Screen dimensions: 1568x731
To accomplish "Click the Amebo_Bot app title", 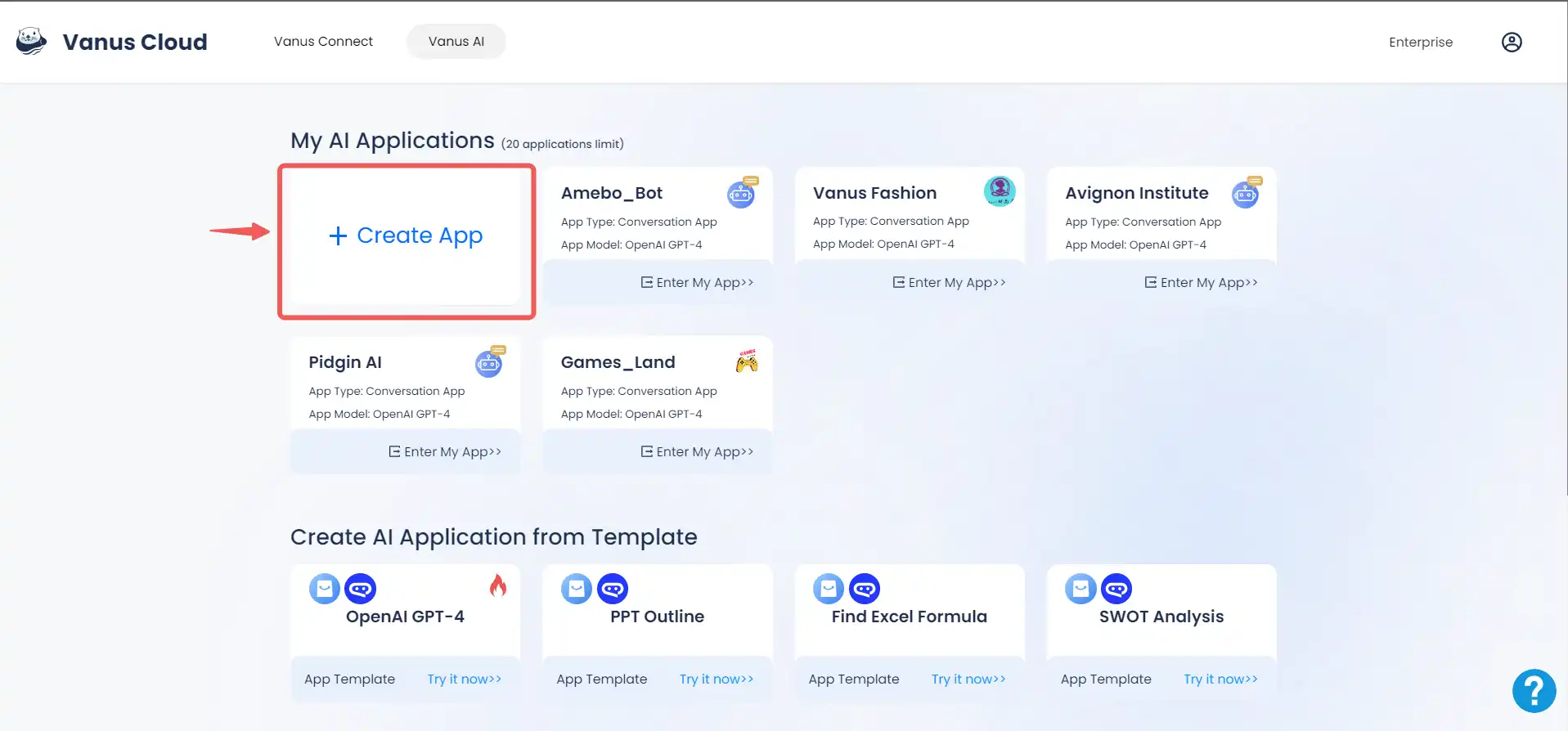I will [x=612, y=193].
